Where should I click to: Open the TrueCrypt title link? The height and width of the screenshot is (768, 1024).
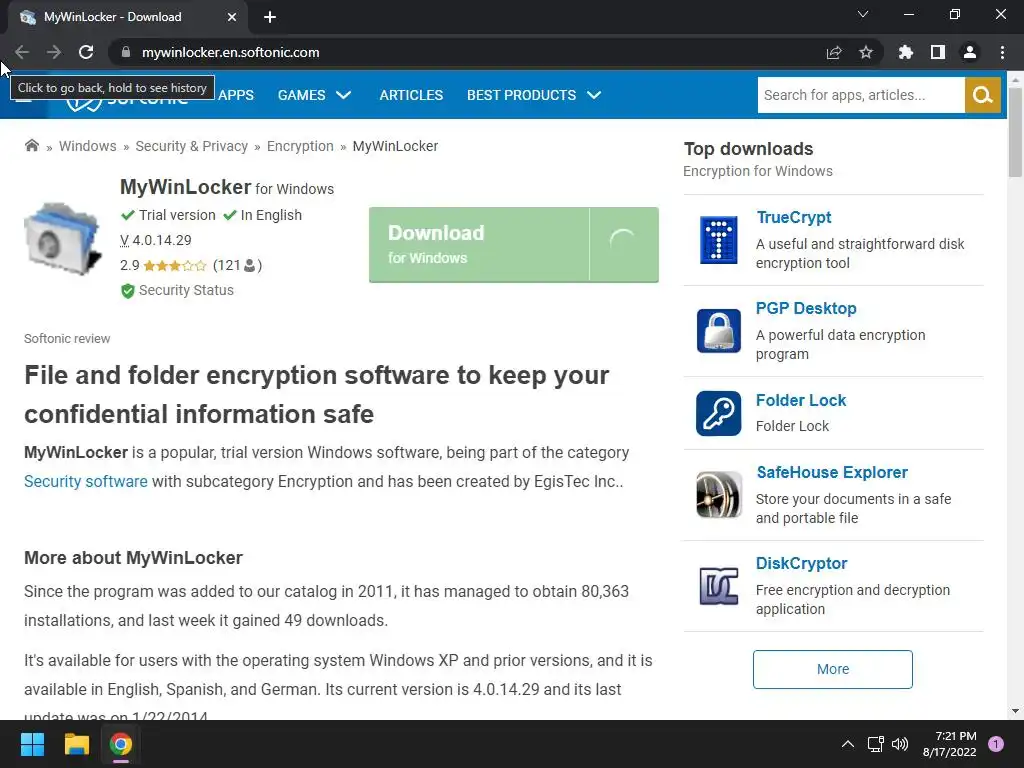coord(793,217)
